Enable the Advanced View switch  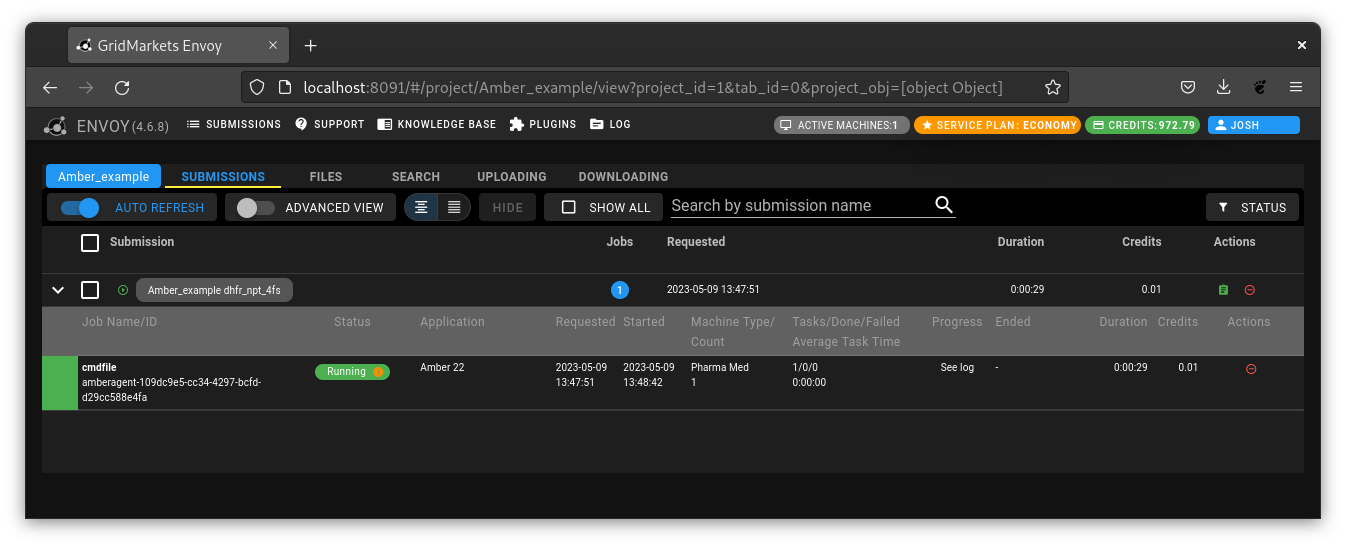pyautogui.click(x=255, y=208)
